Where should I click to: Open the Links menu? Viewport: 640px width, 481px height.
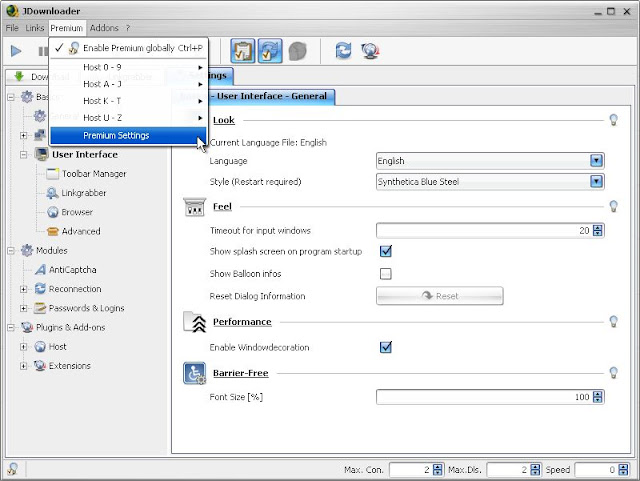click(x=35, y=28)
